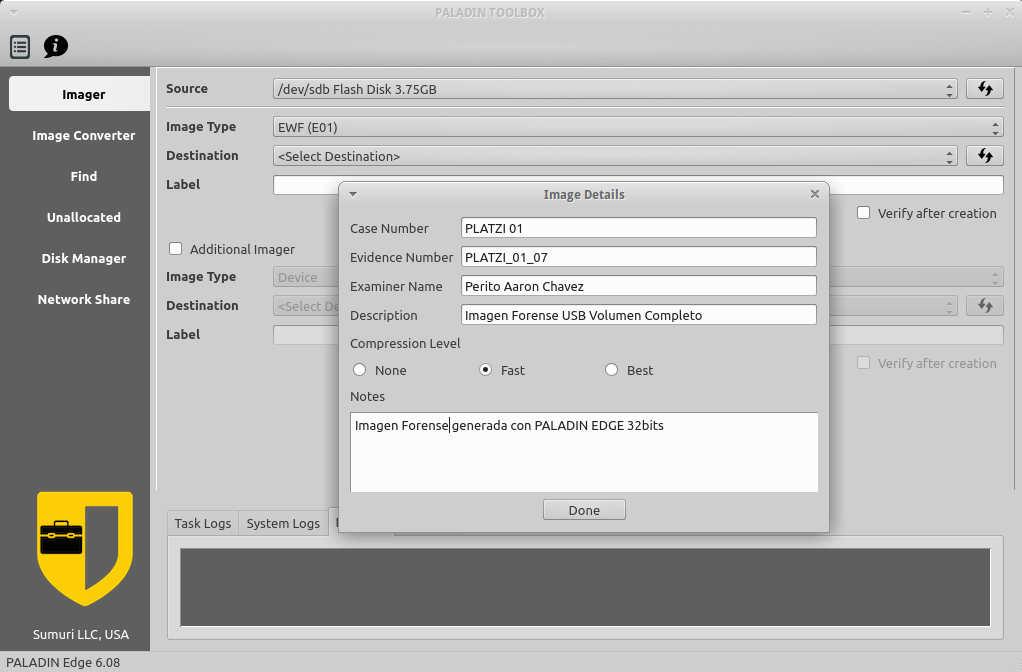Edit the Case Number field
The height and width of the screenshot is (672, 1022).
click(x=638, y=228)
